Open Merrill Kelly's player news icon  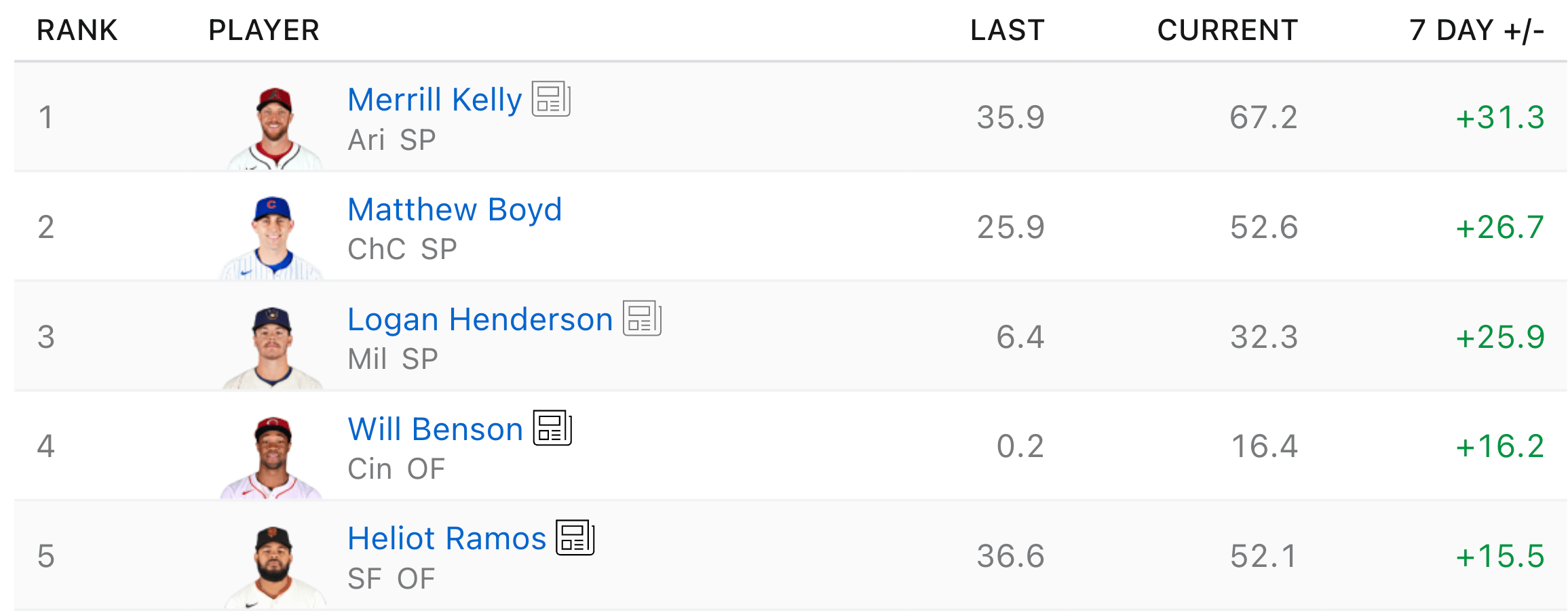click(x=550, y=99)
